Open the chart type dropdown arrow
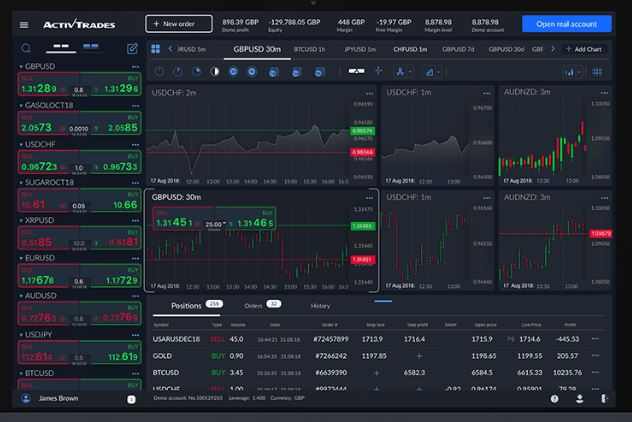Viewport: 632px width, 422px height. point(579,73)
